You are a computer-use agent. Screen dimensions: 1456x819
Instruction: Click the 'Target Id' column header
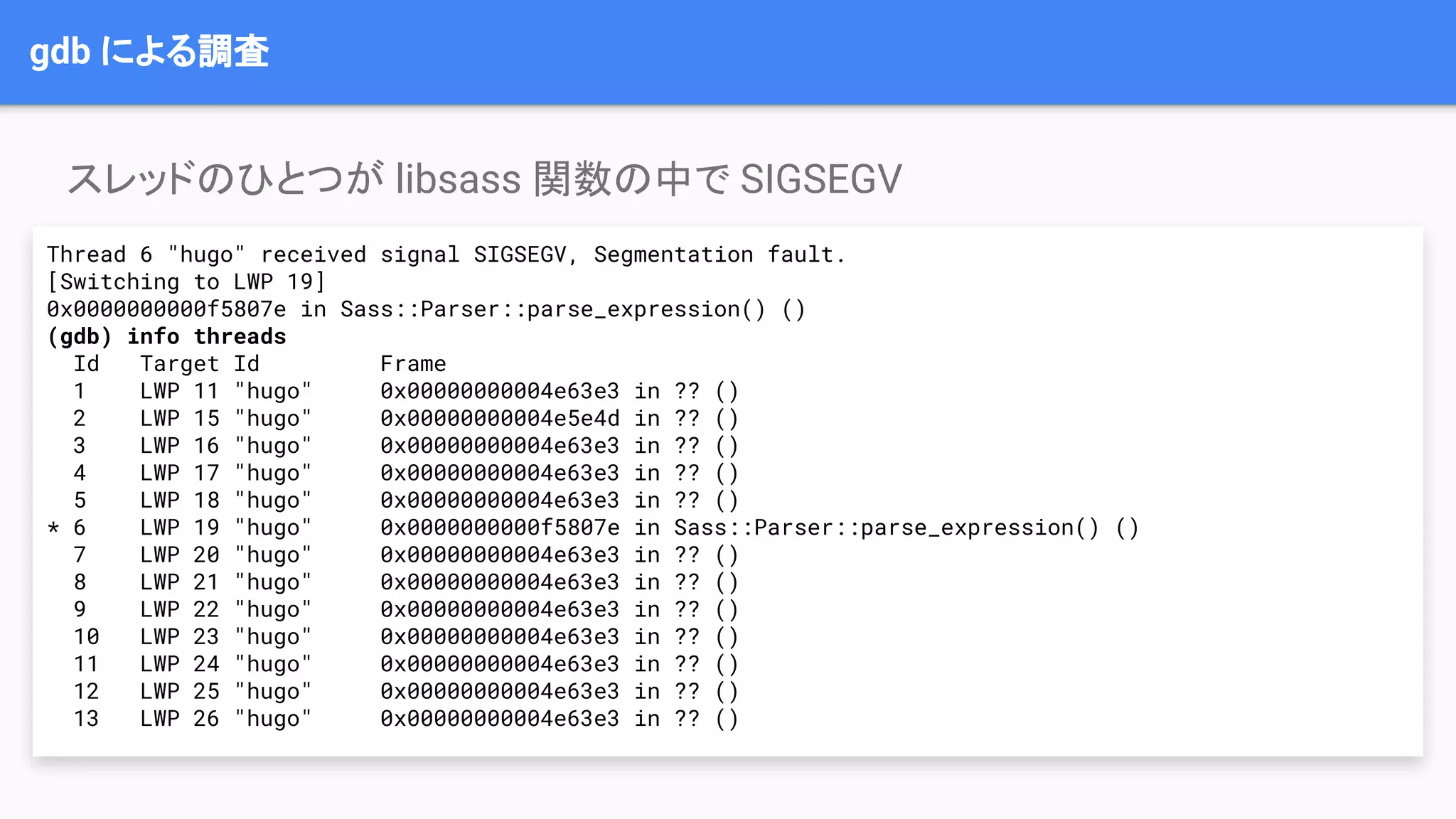[200, 364]
